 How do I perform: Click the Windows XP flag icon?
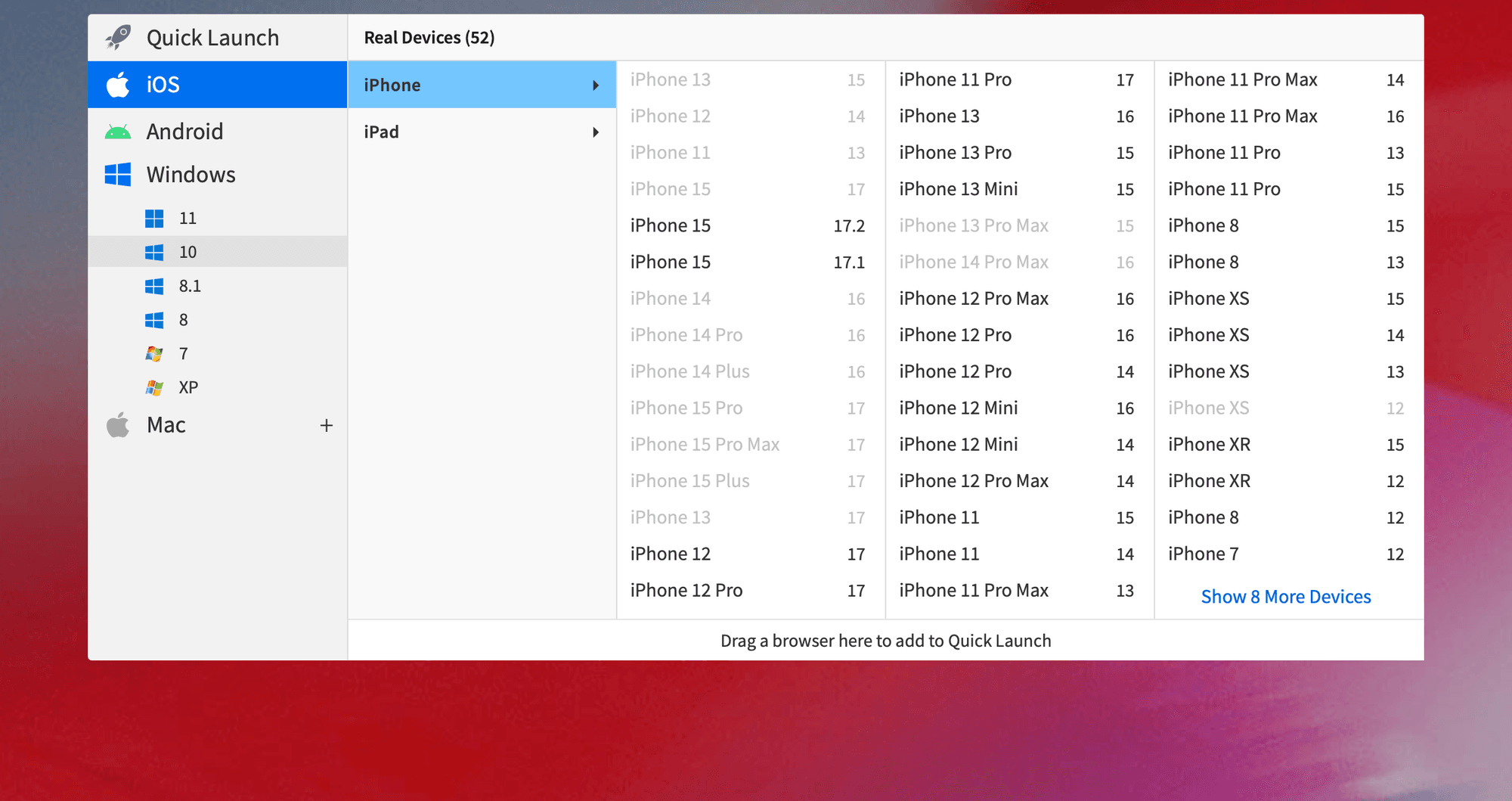(154, 387)
